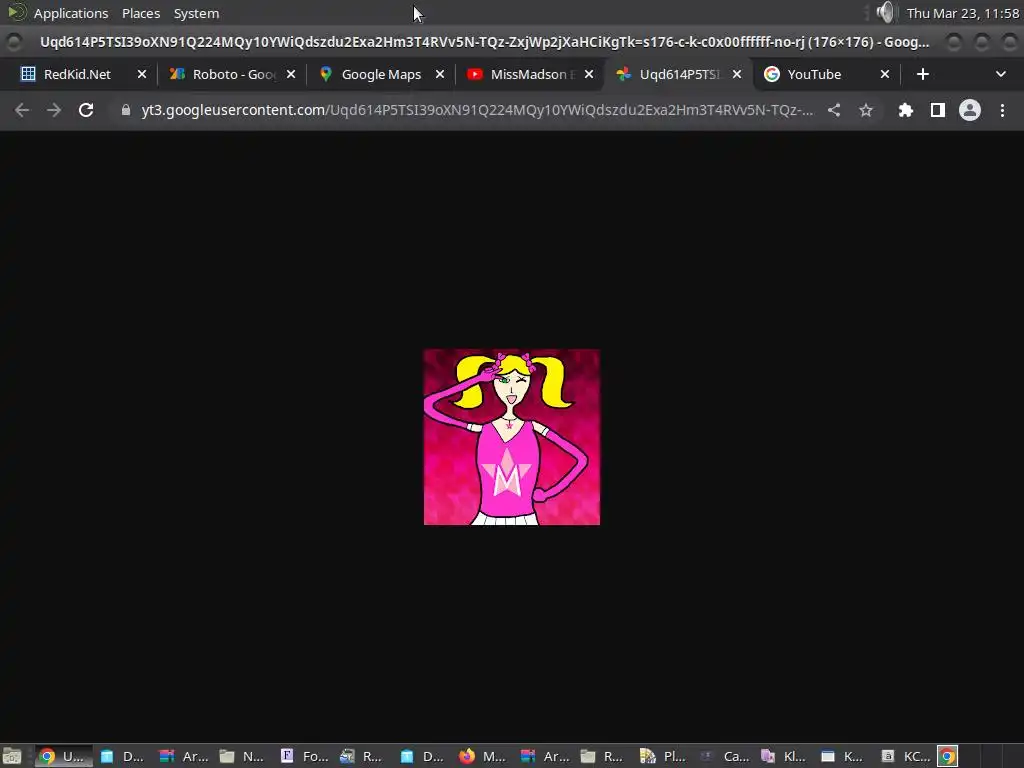The width and height of the screenshot is (1024, 768).
Task: Click the Google G favicon on YouTube tab
Action: (771, 74)
